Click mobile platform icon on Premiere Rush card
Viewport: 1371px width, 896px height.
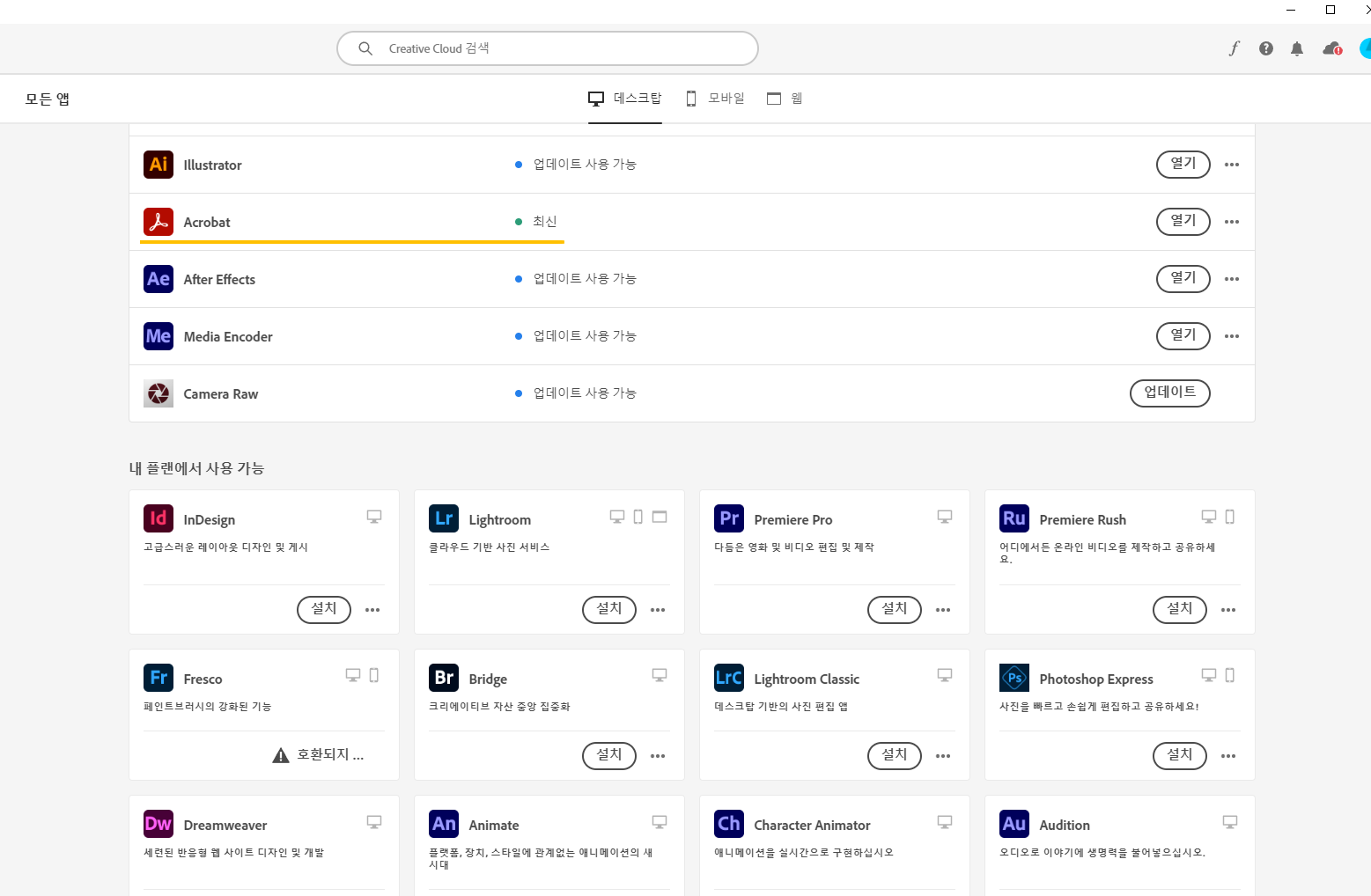(x=1230, y=517)
